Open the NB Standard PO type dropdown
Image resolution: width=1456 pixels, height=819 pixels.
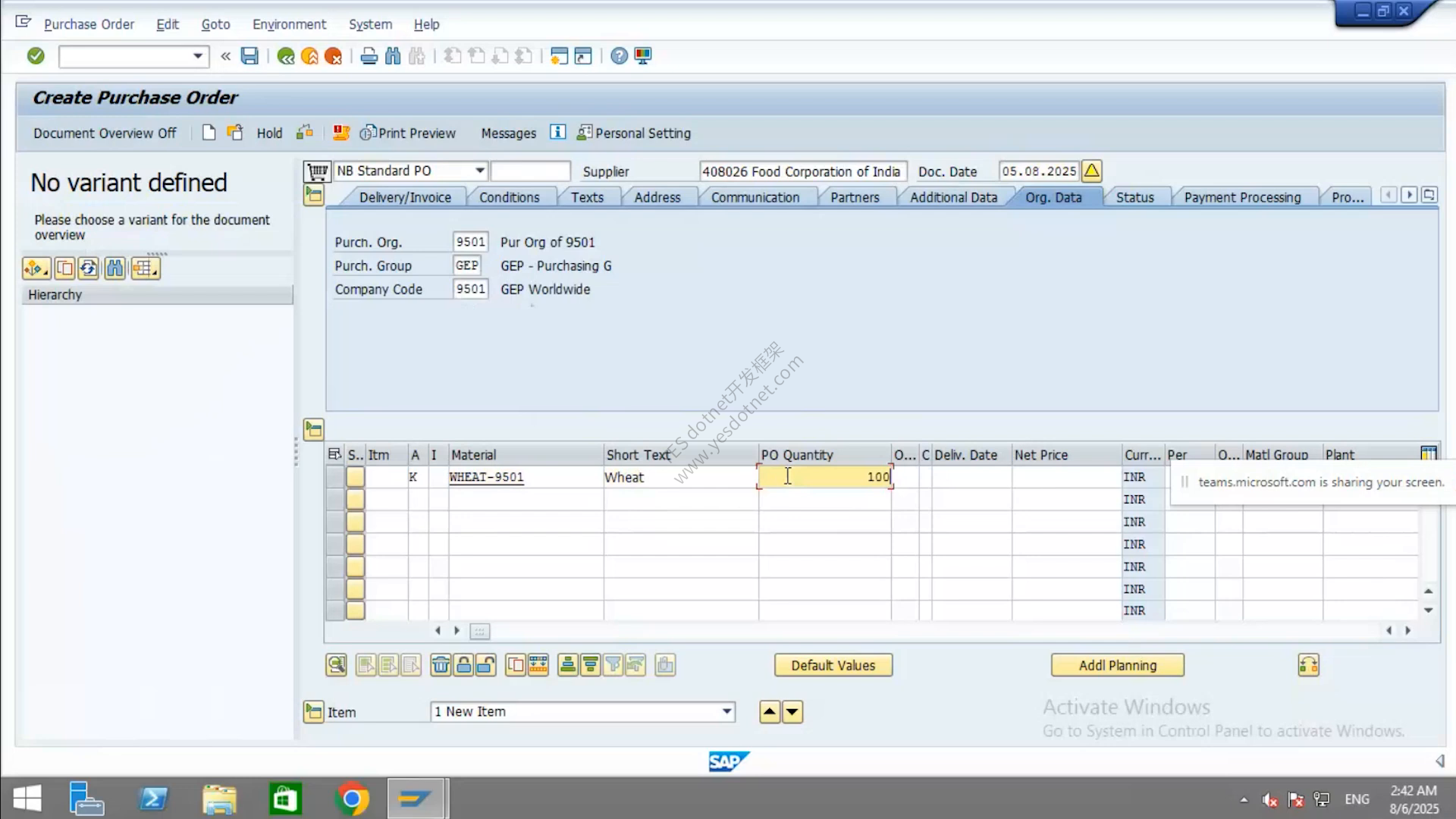pos(480,171)
